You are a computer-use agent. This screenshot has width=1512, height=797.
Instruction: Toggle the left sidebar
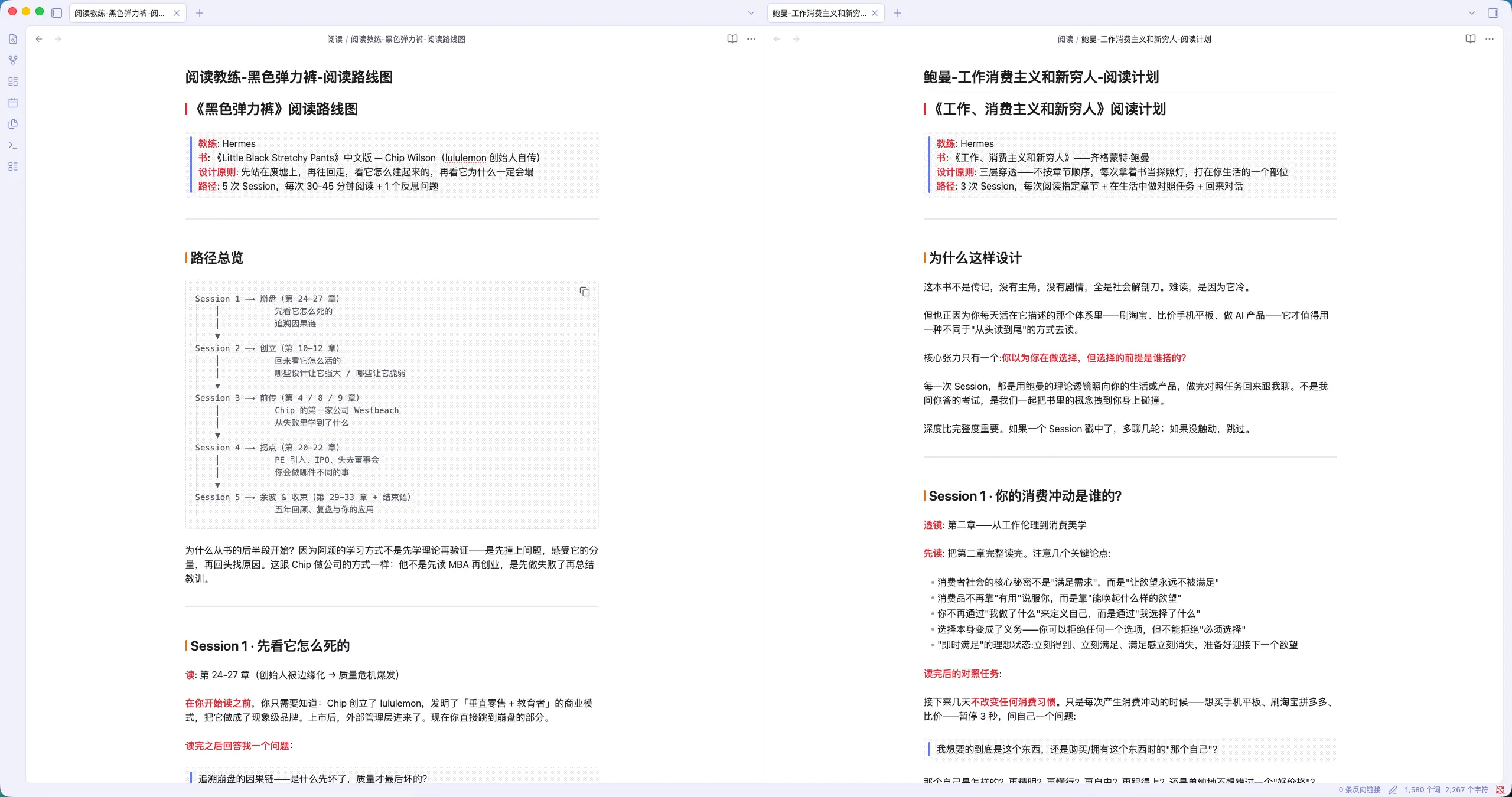pyautogui.click(x=57, y=13)
